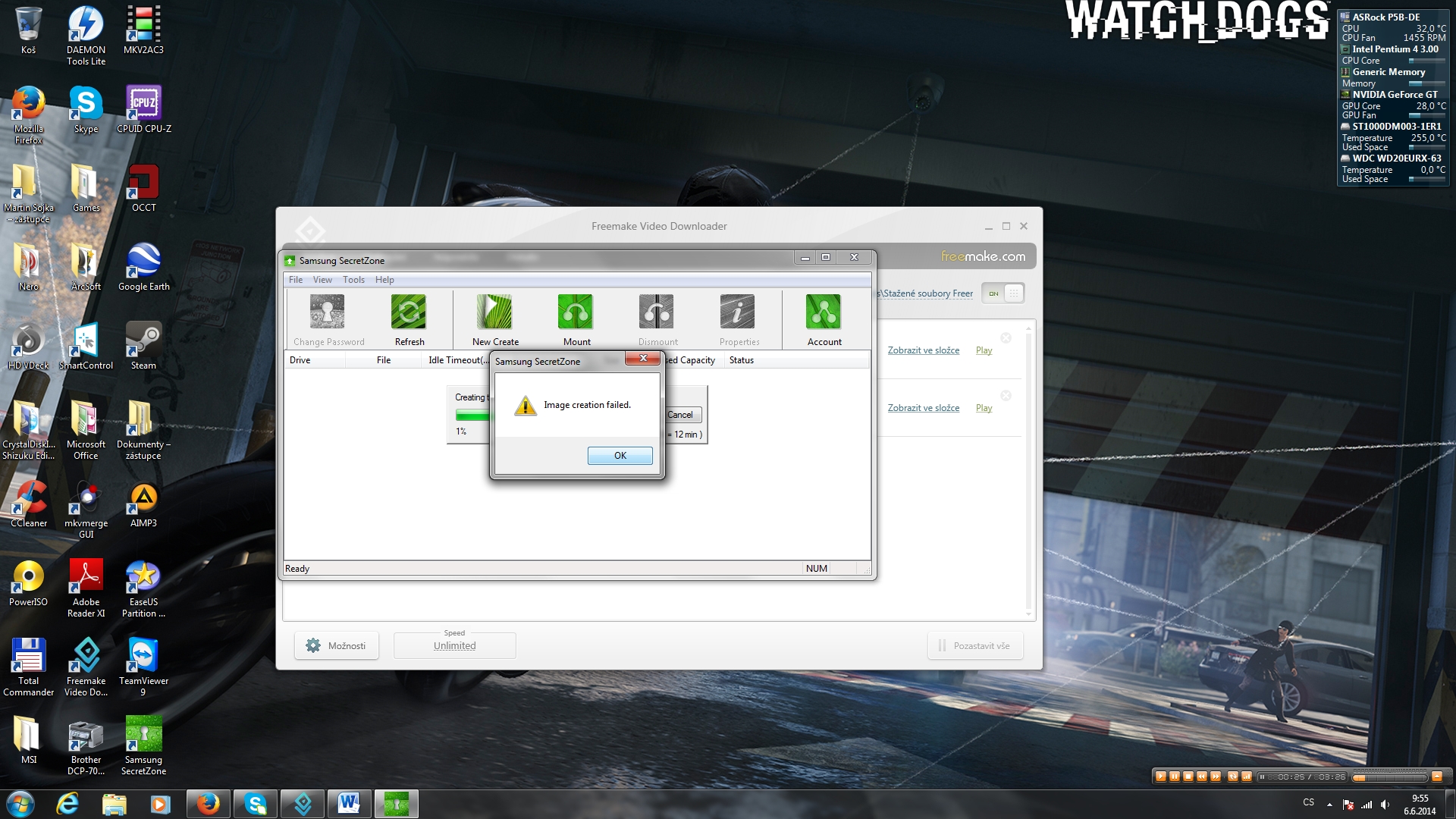Toggle repeat in the AIMP mini player
Image resolution: width=1456 pixels, height=819 pixels.
tap(1232, 777)
